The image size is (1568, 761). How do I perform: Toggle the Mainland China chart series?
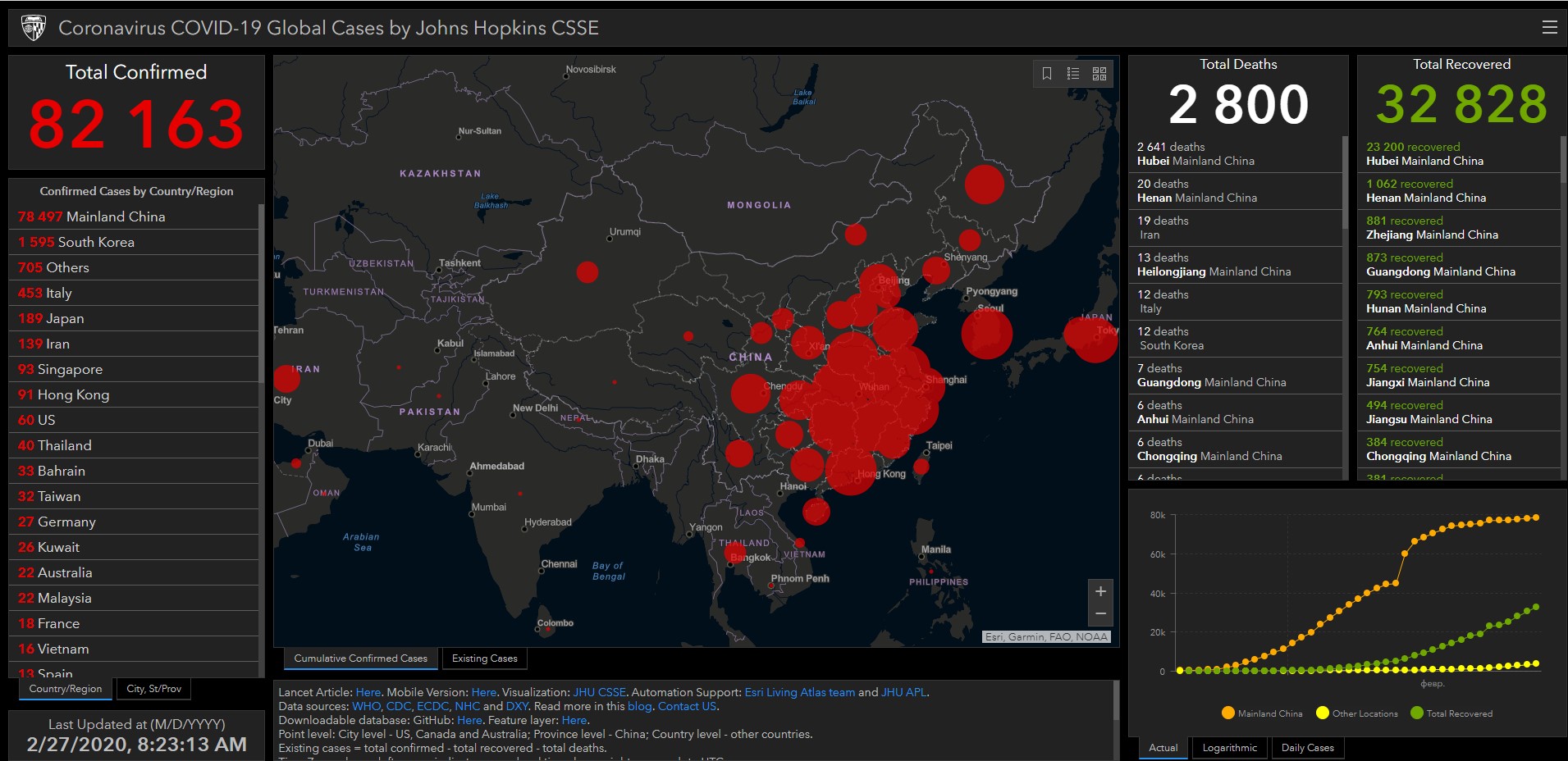pos(1262,713)
